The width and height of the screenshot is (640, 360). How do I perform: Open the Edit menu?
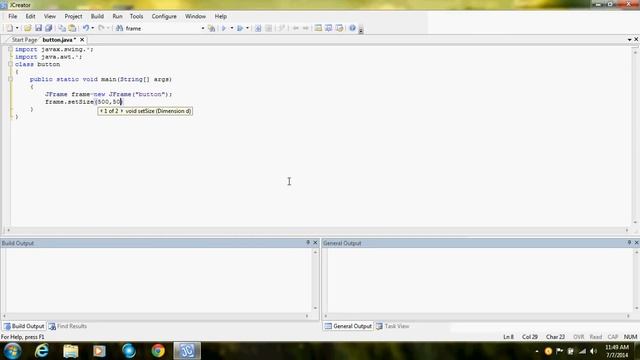[x=30, y=16]
